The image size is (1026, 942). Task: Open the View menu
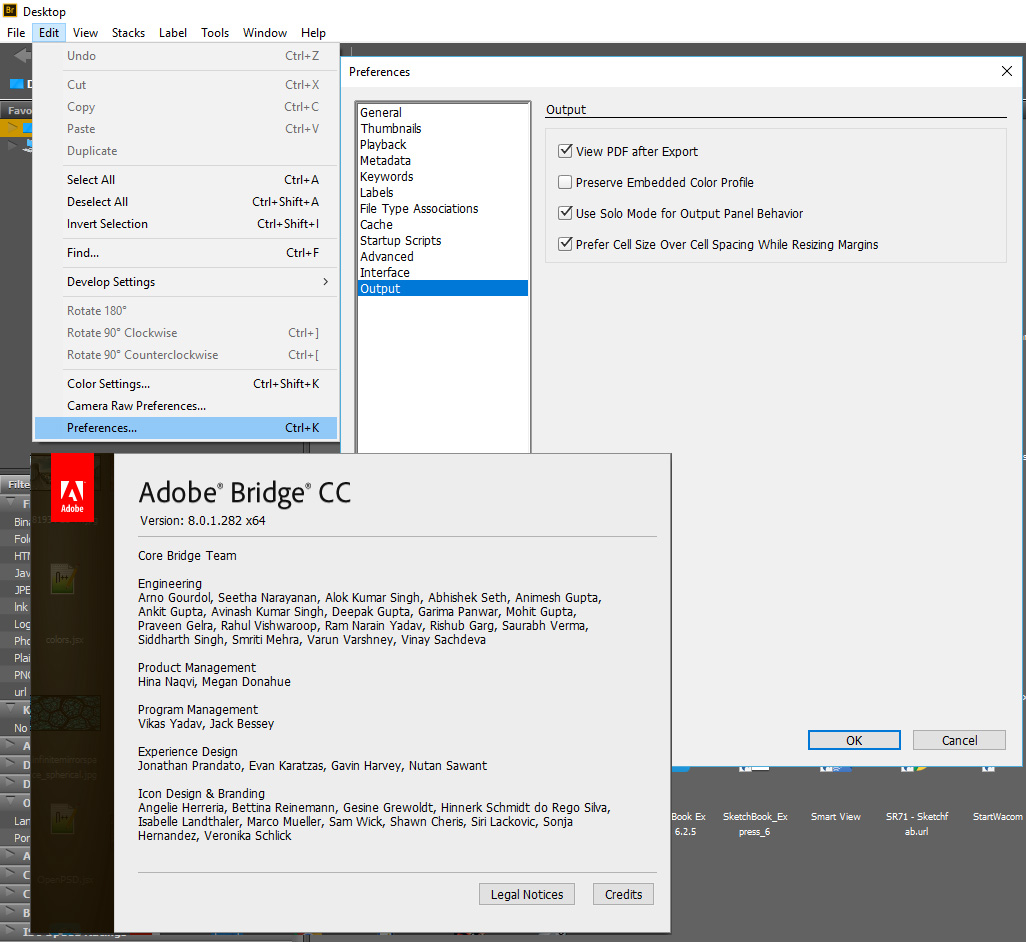[85, 33]
